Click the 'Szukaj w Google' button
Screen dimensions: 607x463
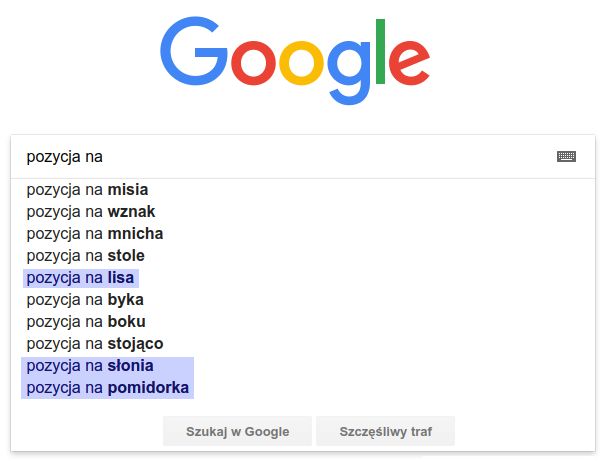point(237,431)
